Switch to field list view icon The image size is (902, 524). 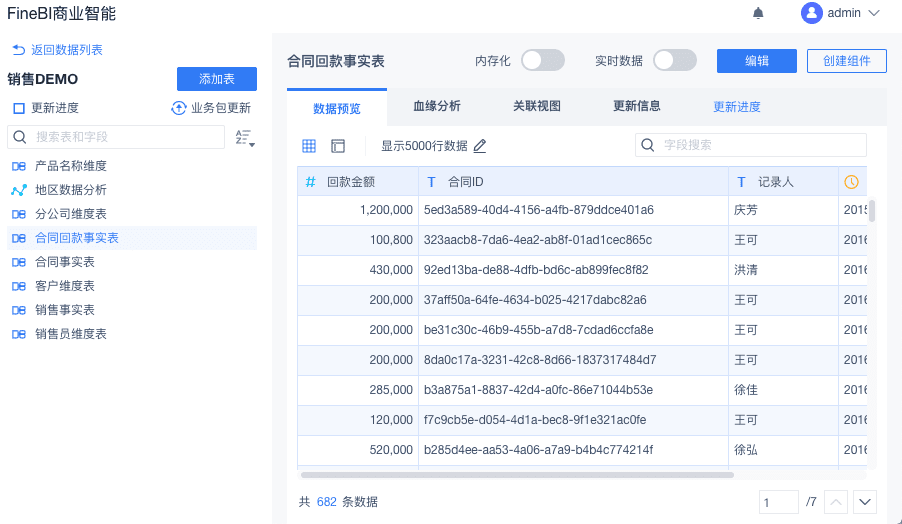[x=338, y=146]
